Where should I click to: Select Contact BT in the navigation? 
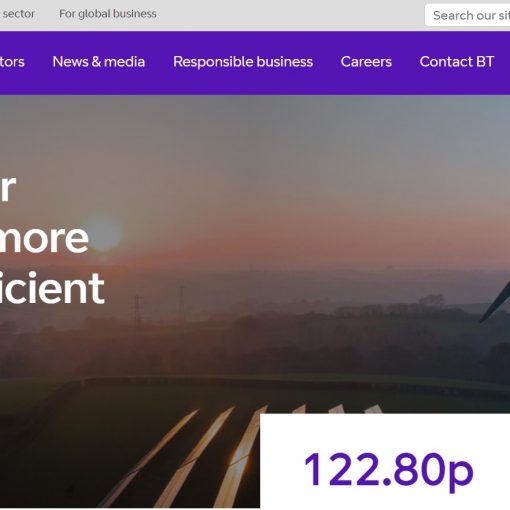[x=457, y=62]
